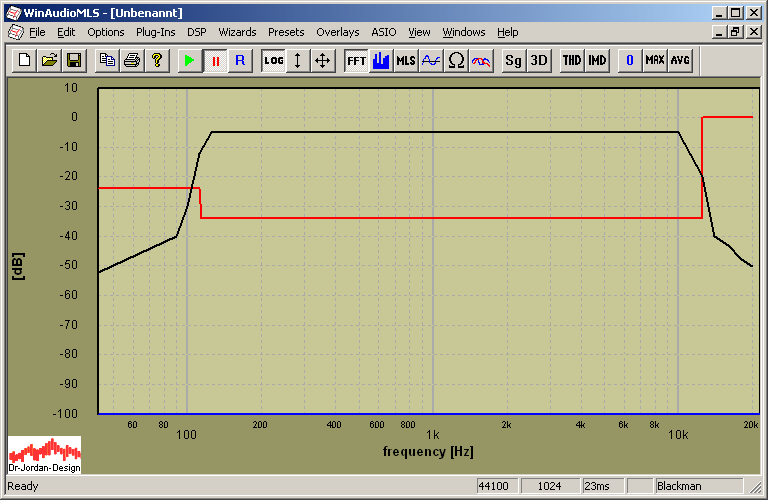
Task: Open the Wizards menu
Action: (237, 32)
